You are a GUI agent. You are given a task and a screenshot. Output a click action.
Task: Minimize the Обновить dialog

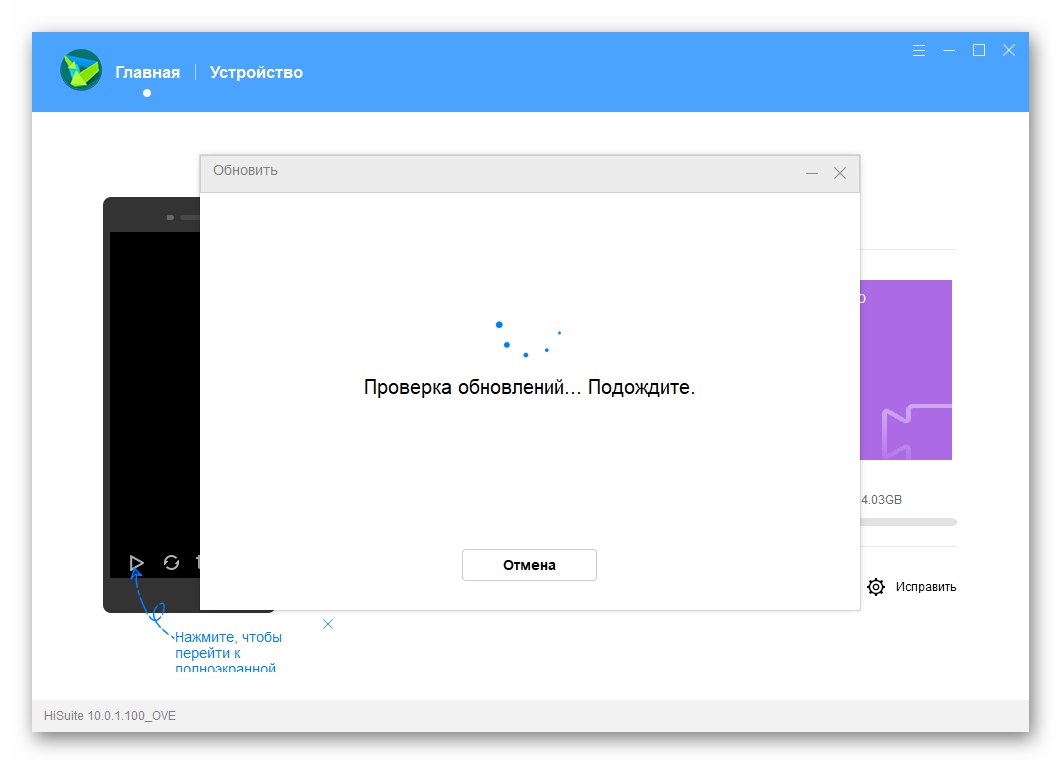coord(812,173)
